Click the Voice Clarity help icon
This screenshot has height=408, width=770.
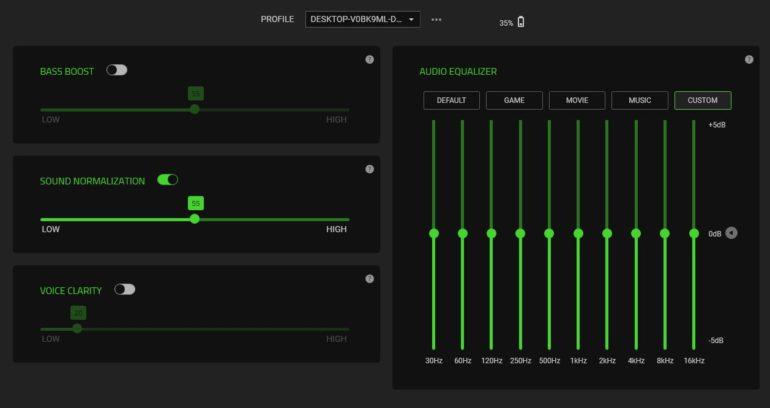369,279
